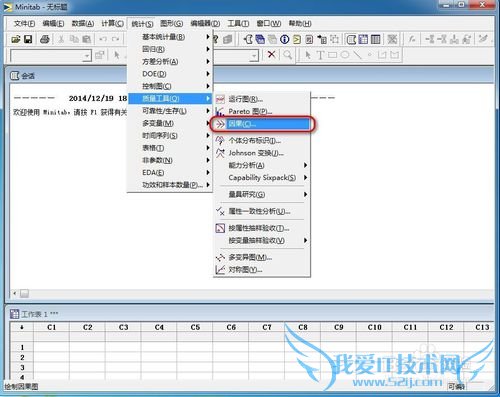The height and width of the screenshot is (397, 500).
Task: Click the magnifier zoom icon
Action: coord(287,54)
